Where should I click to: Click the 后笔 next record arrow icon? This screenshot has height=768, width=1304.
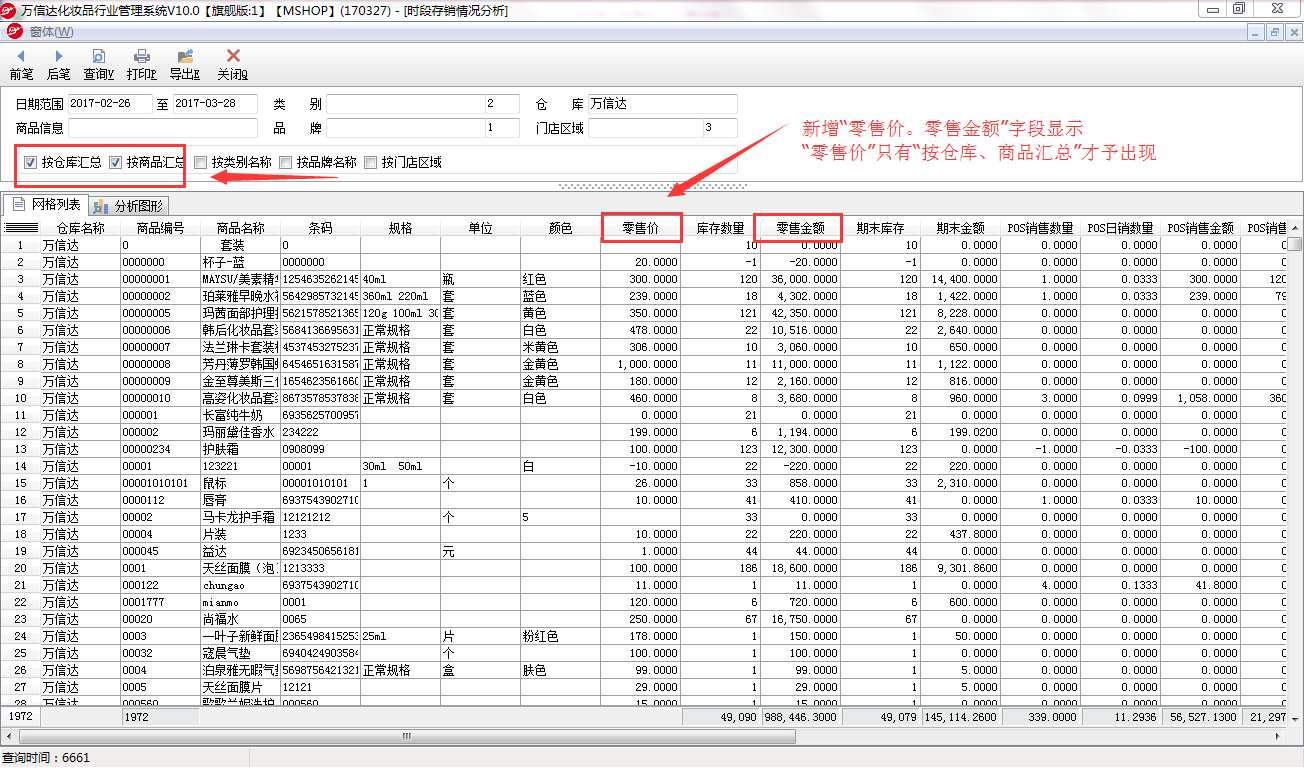[59, 56]
